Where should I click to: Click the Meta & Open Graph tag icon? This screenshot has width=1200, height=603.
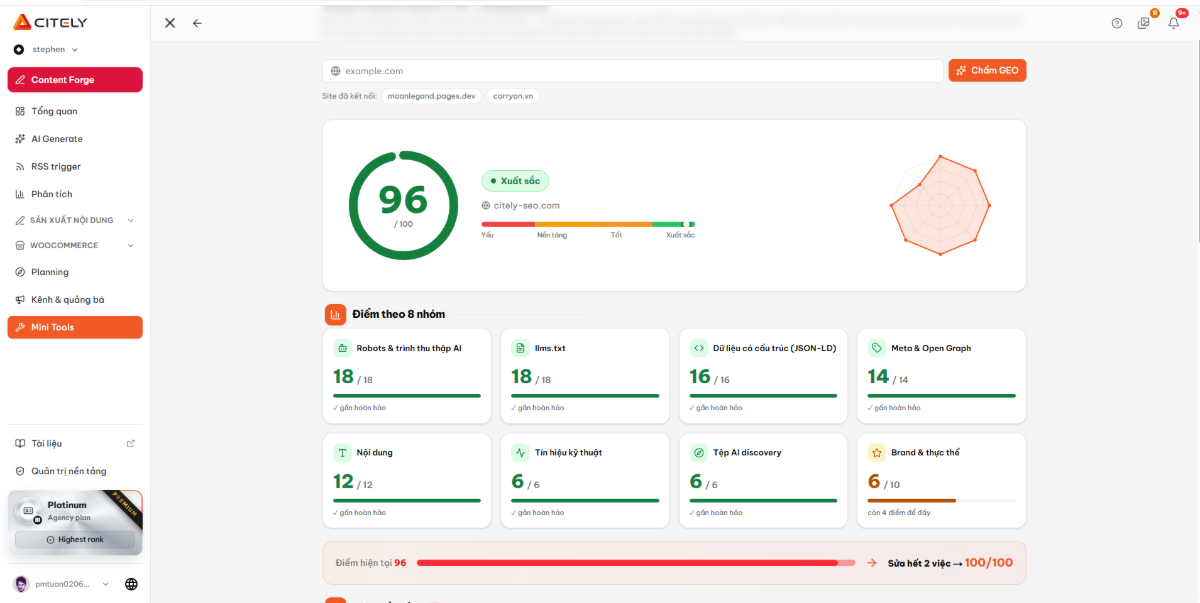click(x=876, y=348)
